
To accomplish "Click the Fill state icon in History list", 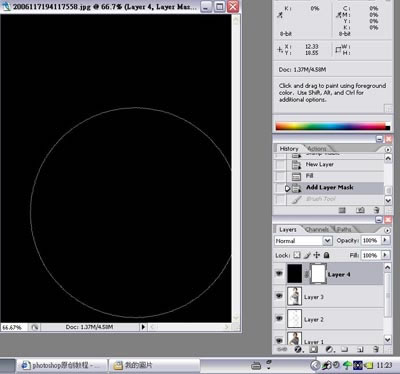I will (296, 176).
